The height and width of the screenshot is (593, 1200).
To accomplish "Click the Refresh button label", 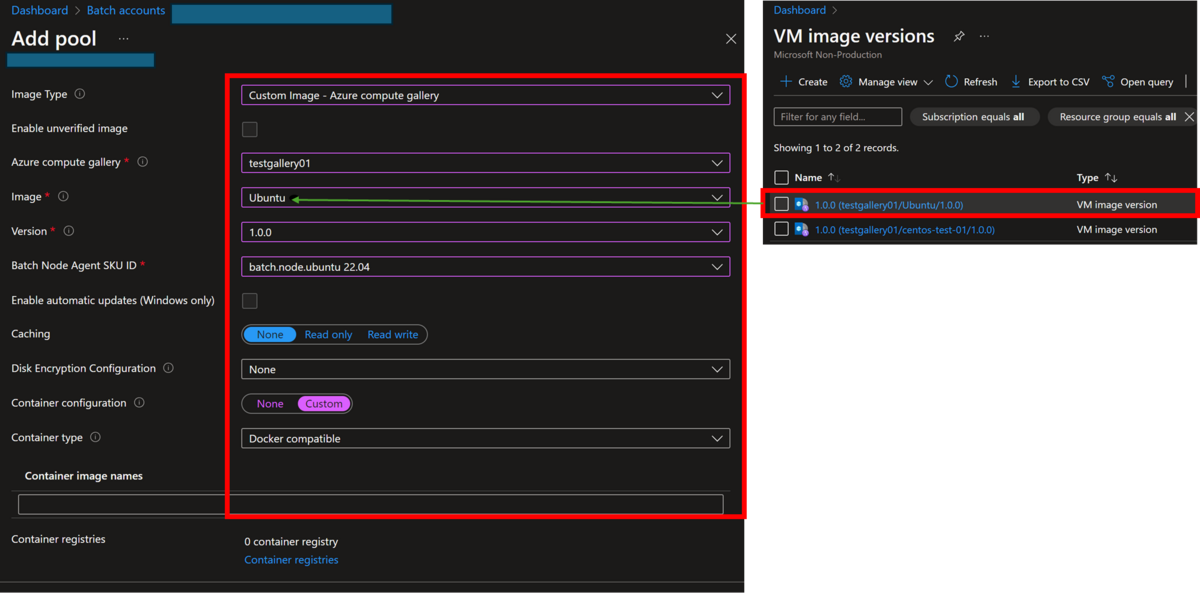I will point(980,82).
